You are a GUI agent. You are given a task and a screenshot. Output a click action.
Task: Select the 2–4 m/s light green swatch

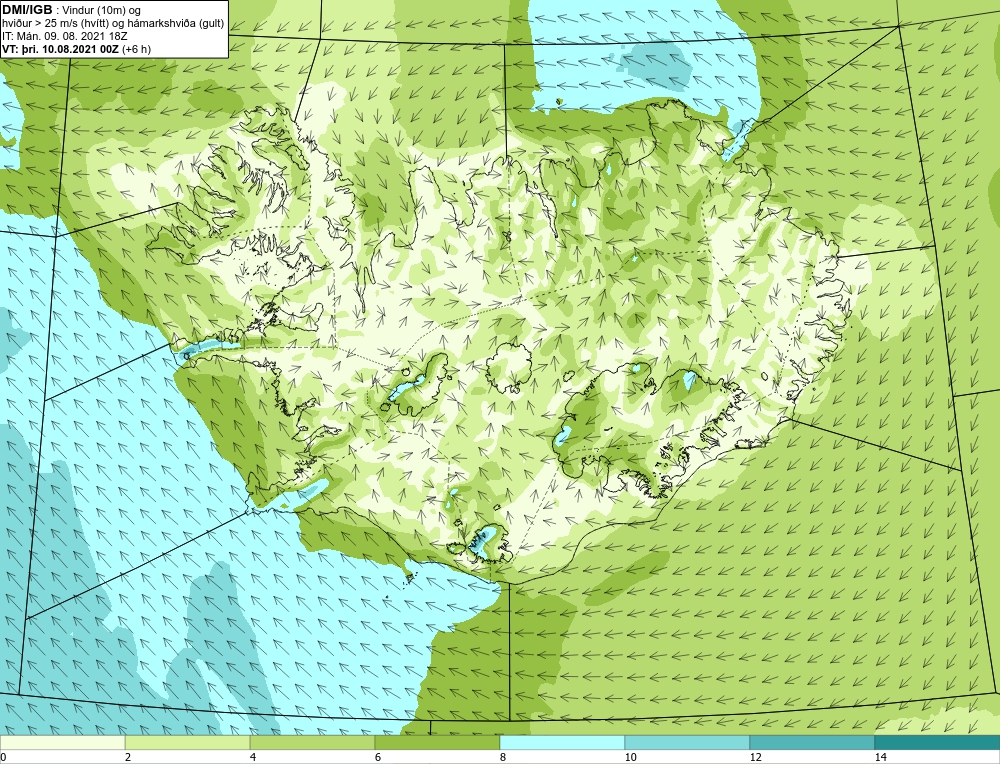188,742
